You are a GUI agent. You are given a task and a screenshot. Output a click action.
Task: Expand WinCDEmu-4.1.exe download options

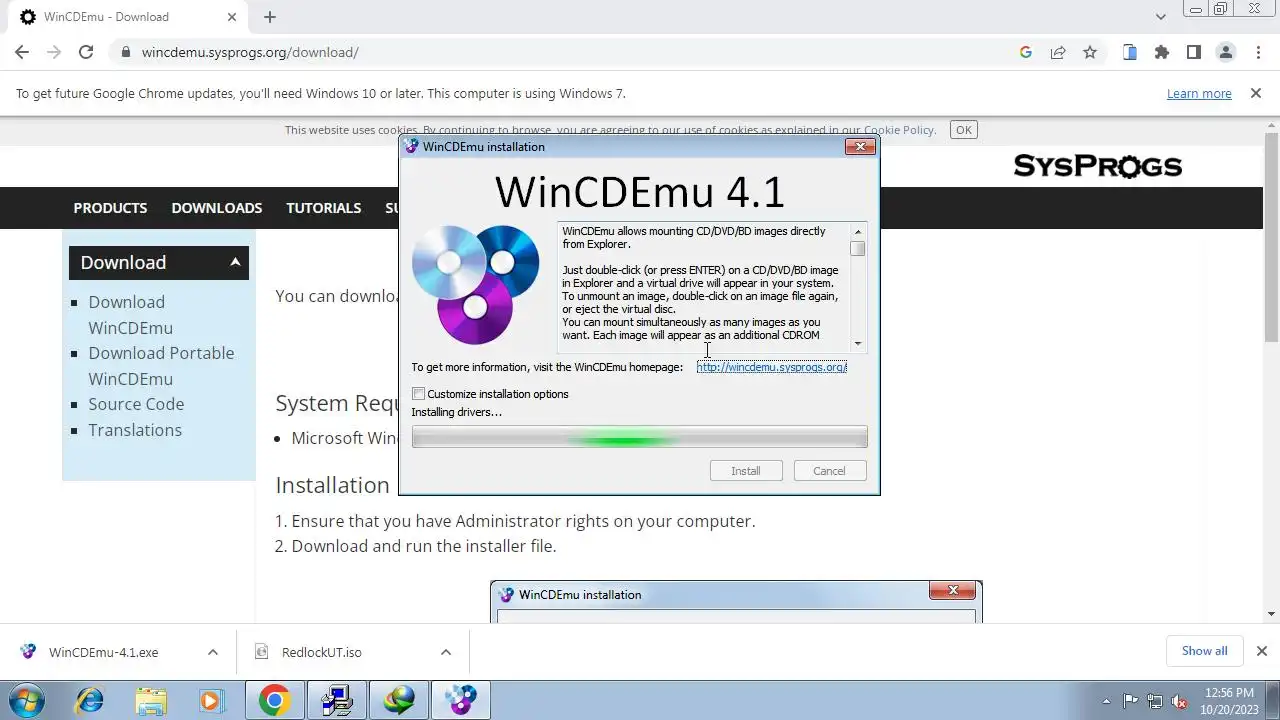212,652
